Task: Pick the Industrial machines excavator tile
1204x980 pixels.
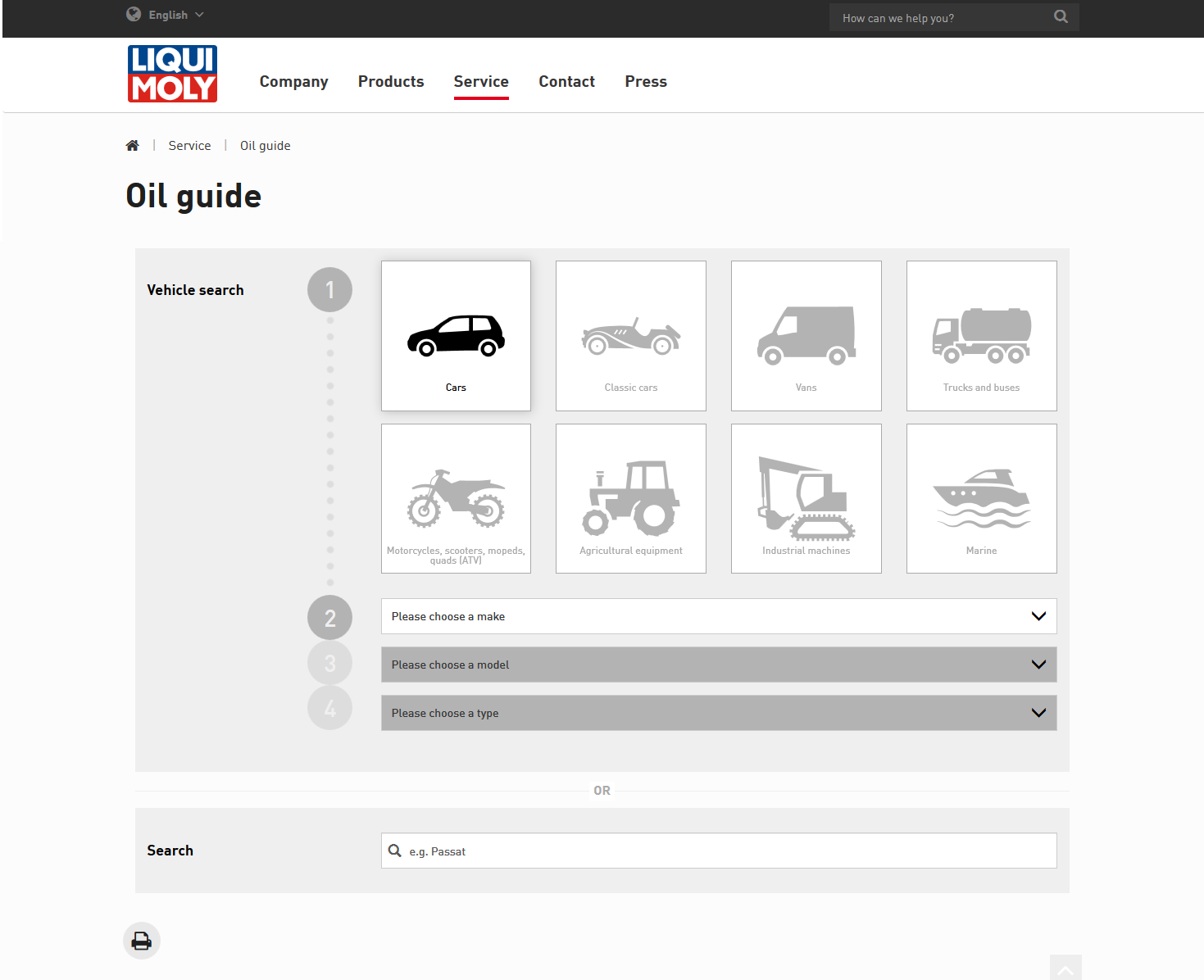Action: click(x=806, y=498)
